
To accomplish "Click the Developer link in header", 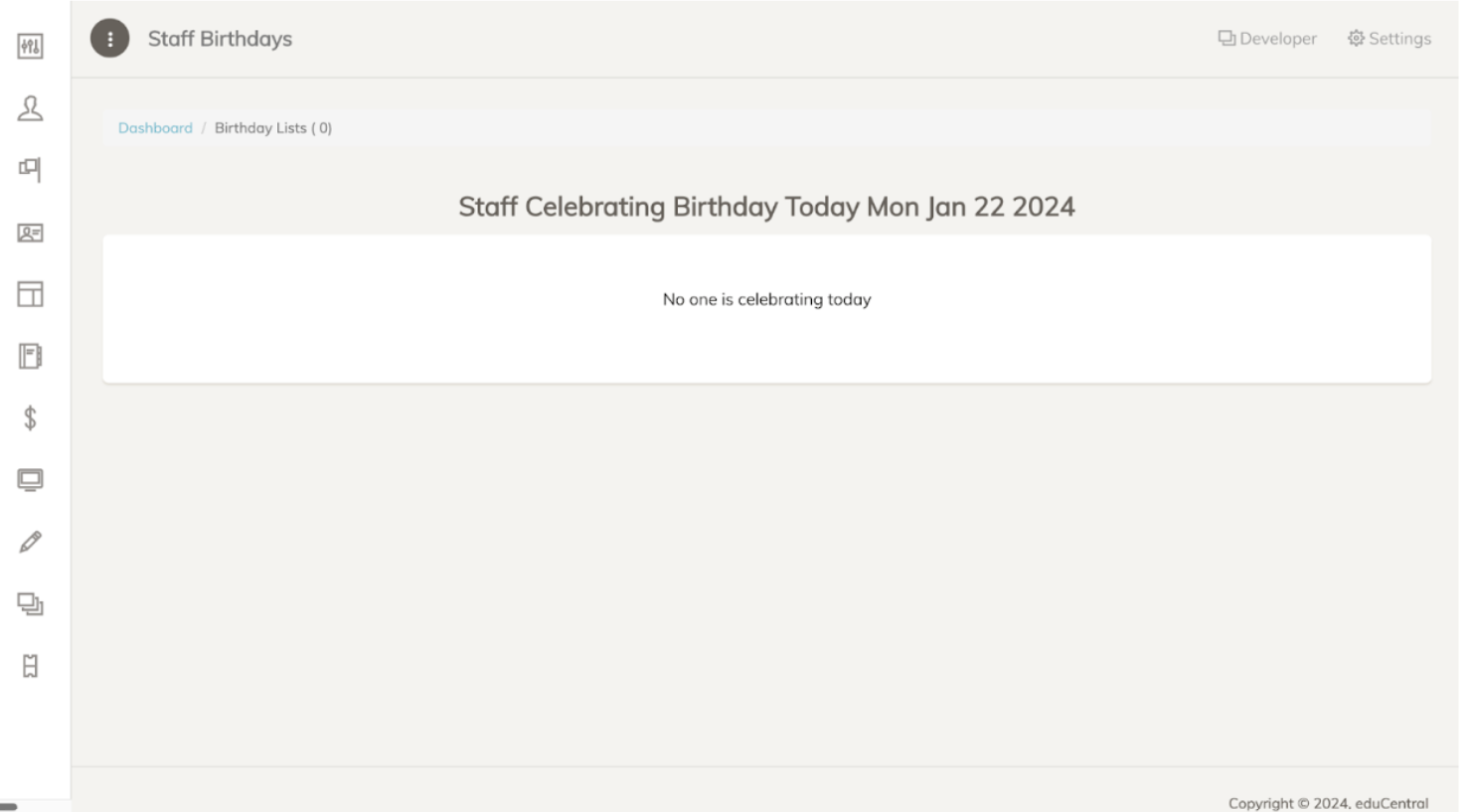I will click(x=1277, y=39).
